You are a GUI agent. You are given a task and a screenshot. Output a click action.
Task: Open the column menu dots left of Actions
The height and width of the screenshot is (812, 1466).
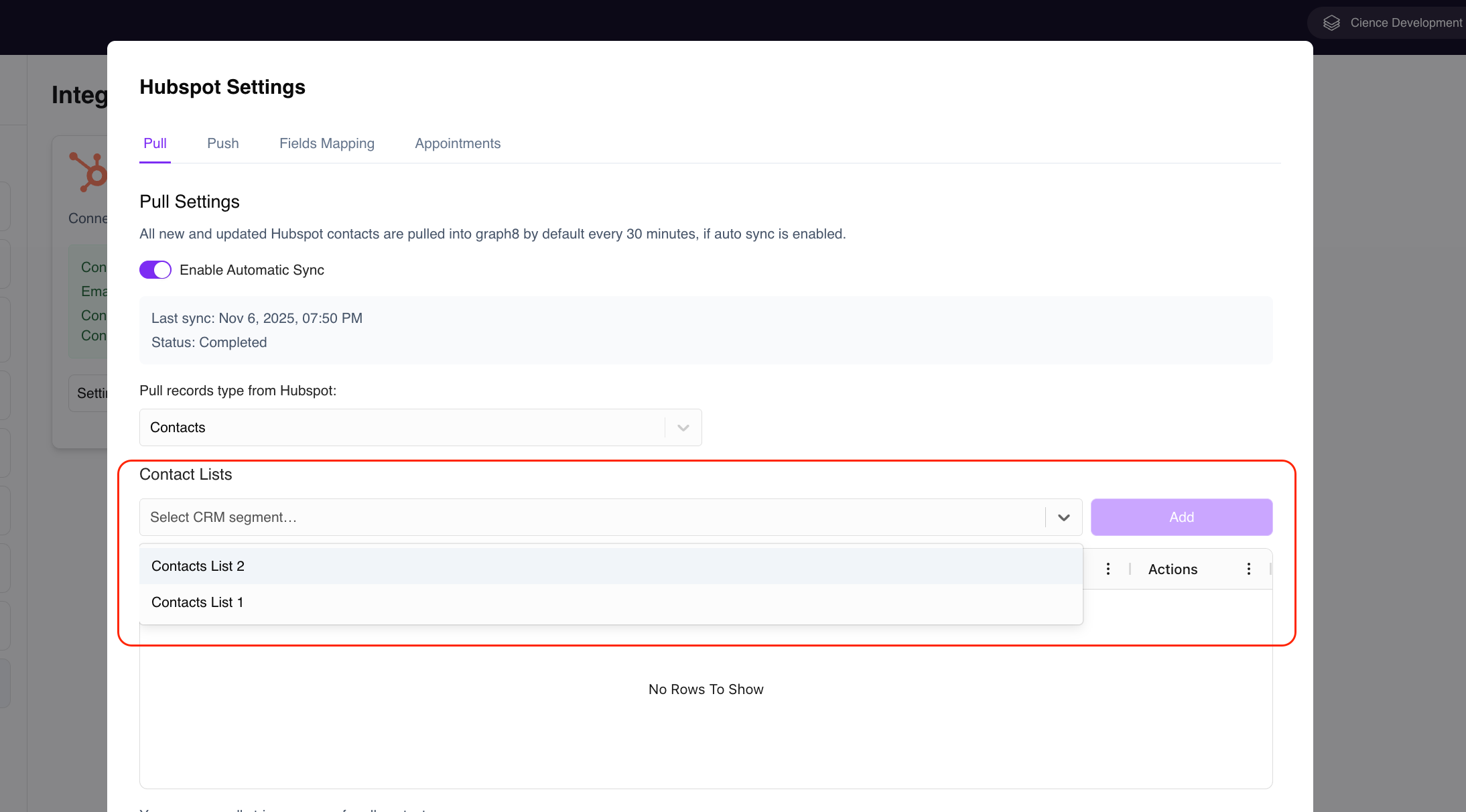click(x=1108, y=569)
